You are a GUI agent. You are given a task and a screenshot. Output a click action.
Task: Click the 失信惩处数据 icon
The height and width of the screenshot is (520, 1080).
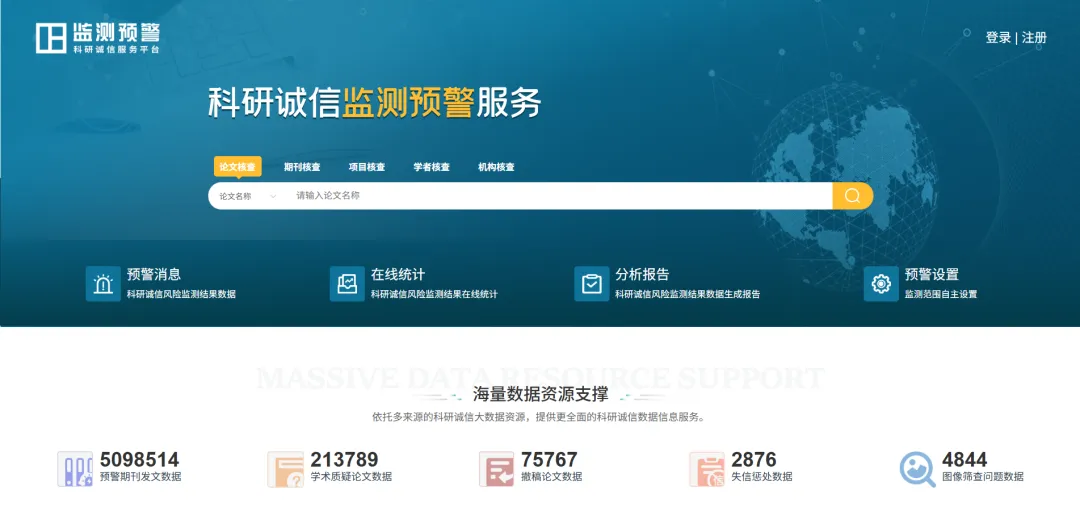point(707,469)
